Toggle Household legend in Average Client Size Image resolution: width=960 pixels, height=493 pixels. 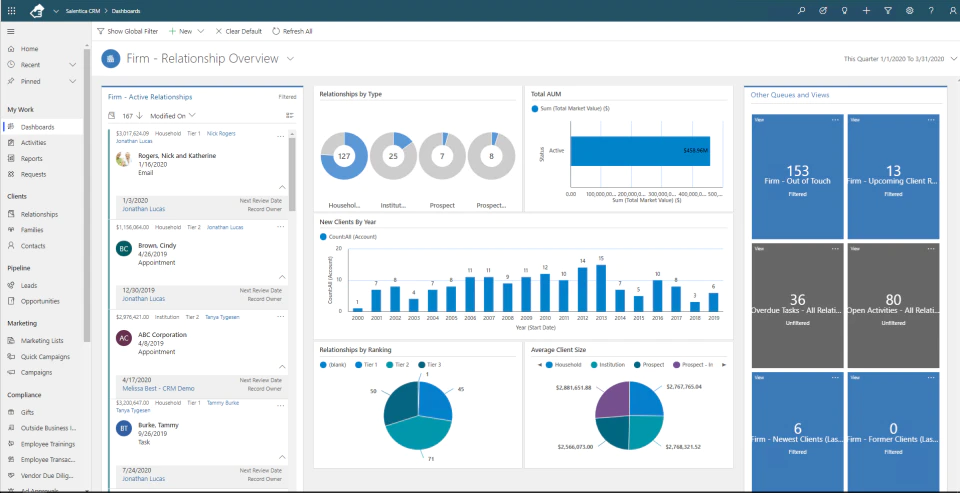tap(562, 365)
